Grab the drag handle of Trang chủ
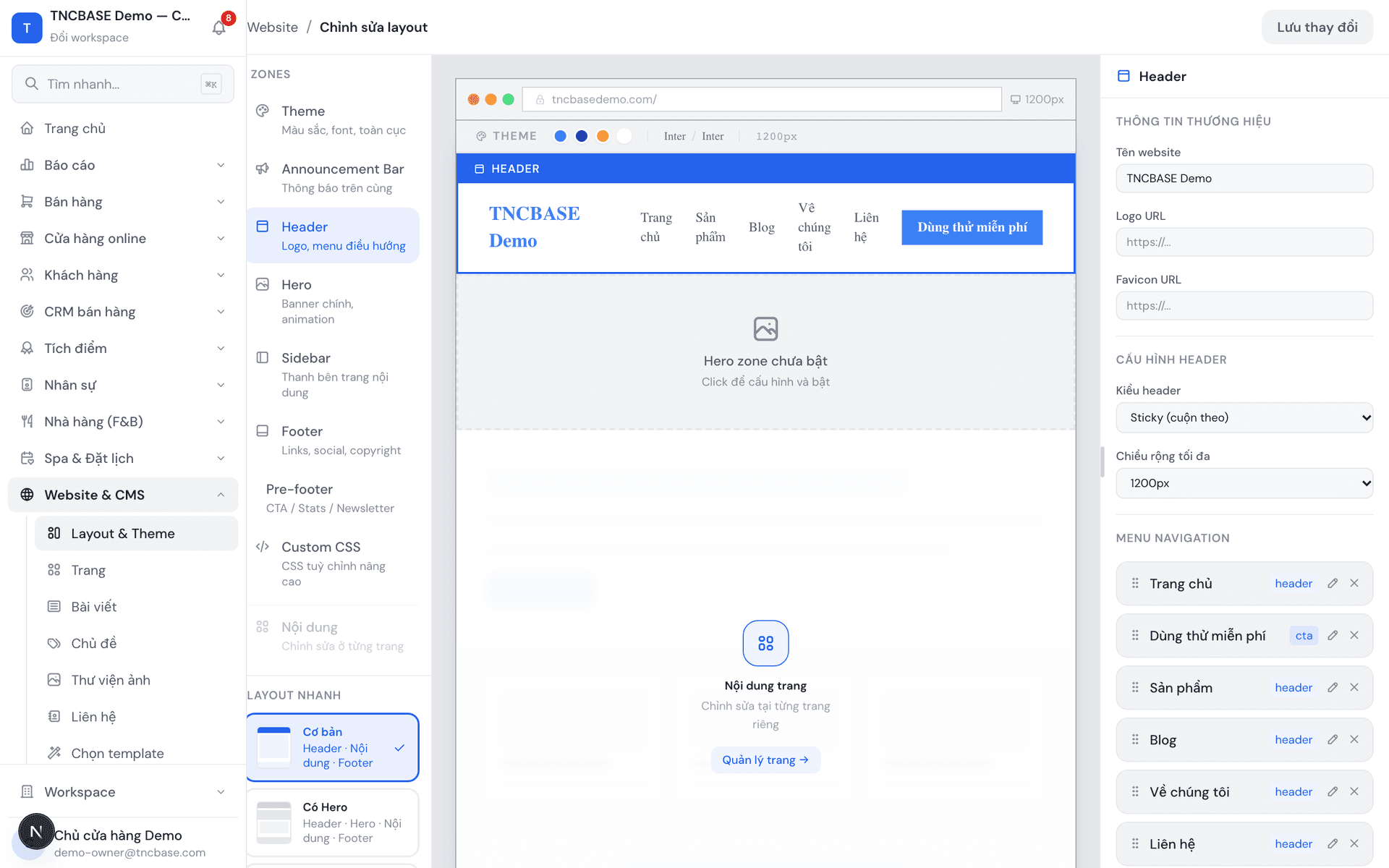Screen dimensions: 1389x868 pos(1135,584)
